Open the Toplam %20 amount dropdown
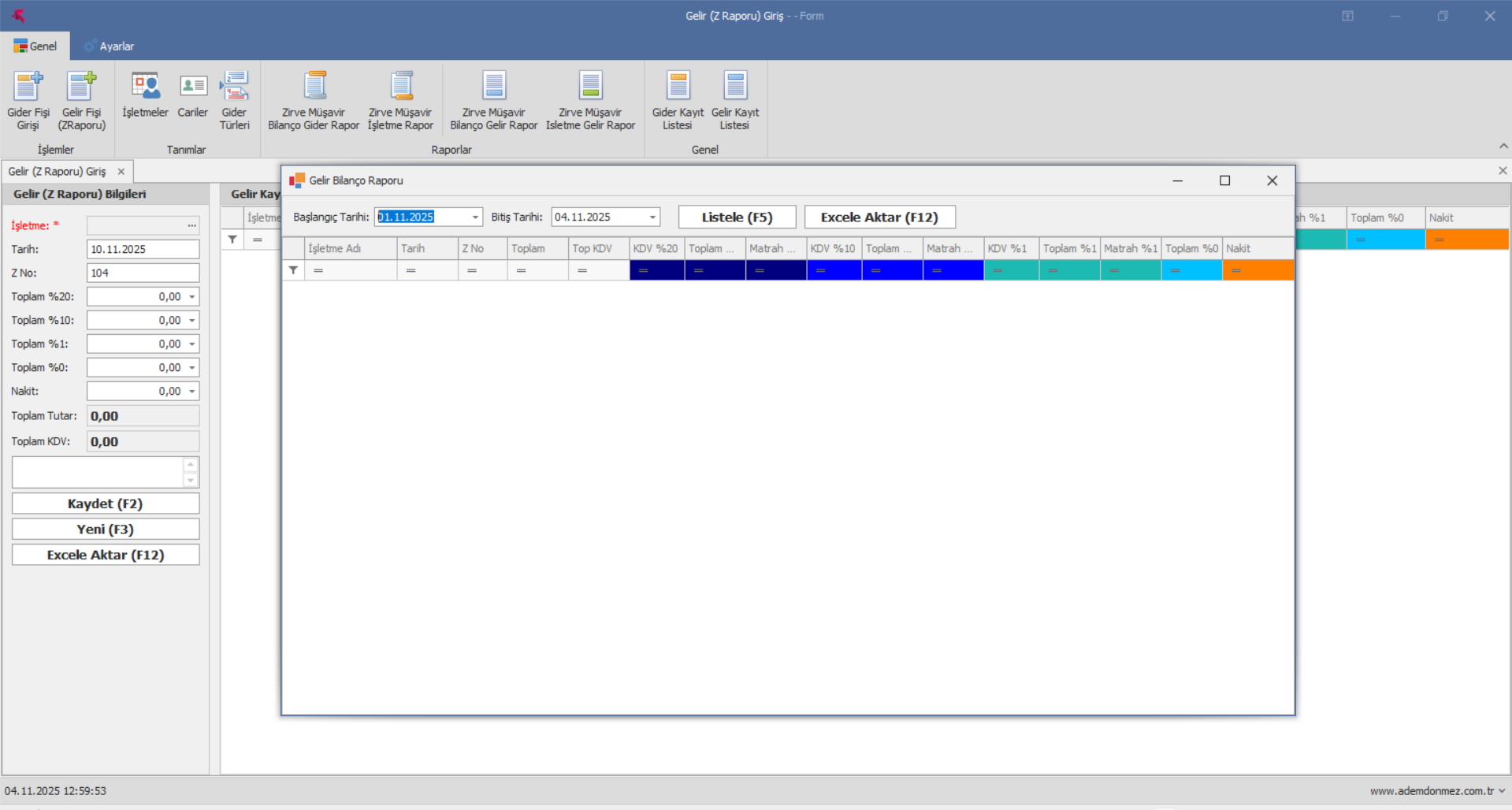Viewport: 1512px width, 810px height. coord(192,297)
